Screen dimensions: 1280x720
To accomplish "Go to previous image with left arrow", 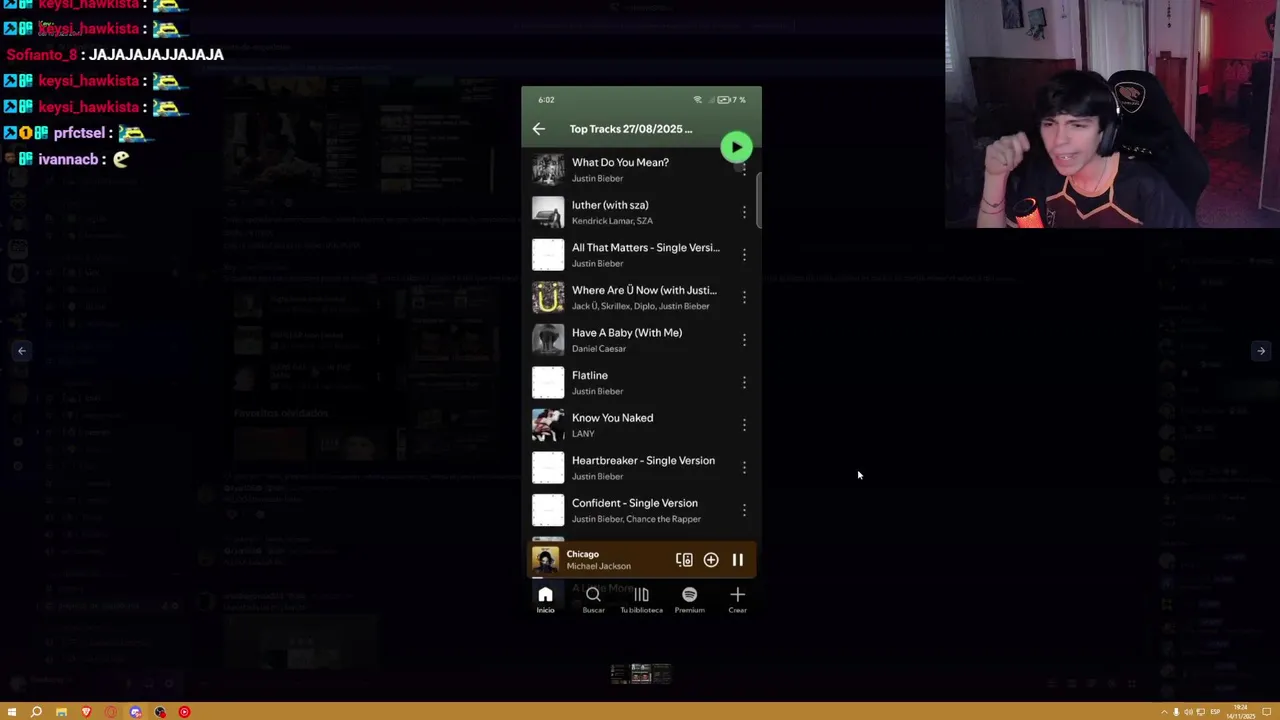I will (x=22, y=351).
